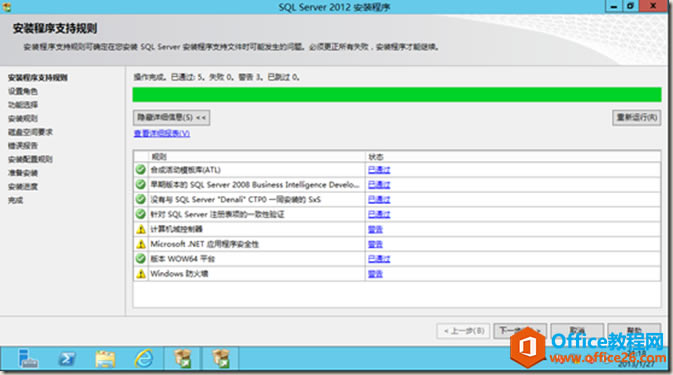
Task: Launch Internet Explorer from the taskbar
Action: [x=144, y=358]
